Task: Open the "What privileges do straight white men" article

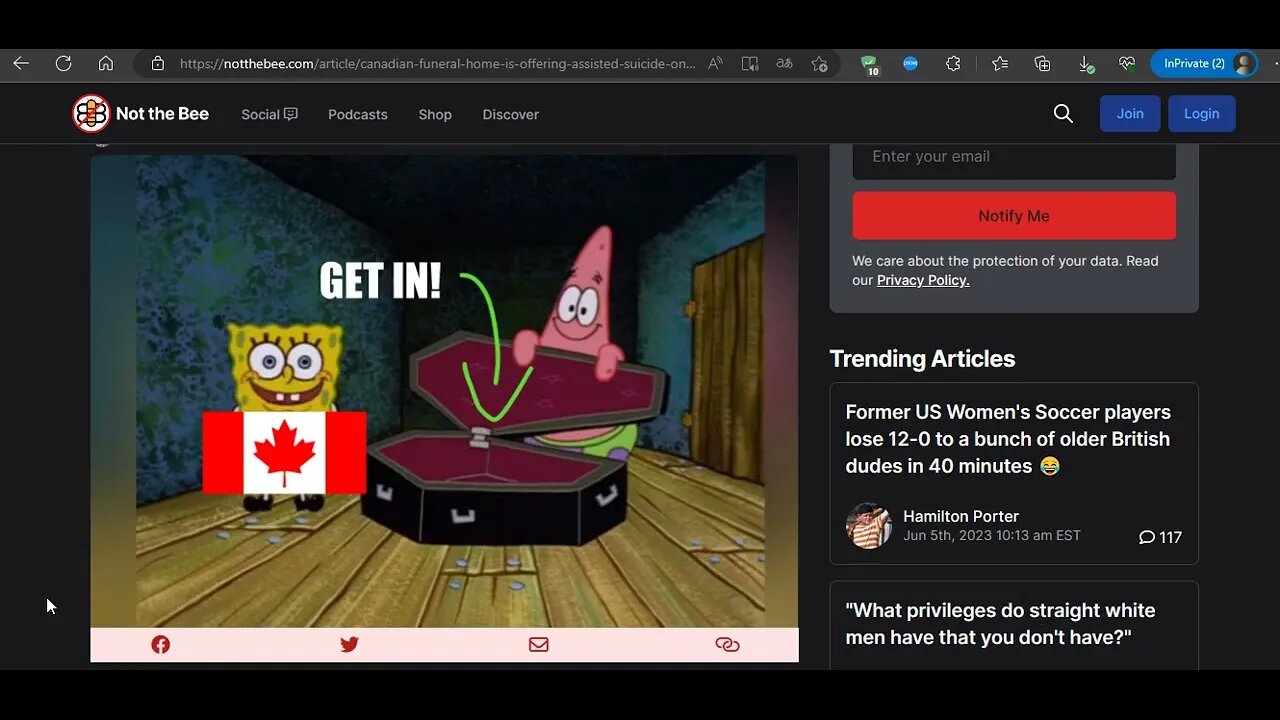Action: click(1000, 624)
